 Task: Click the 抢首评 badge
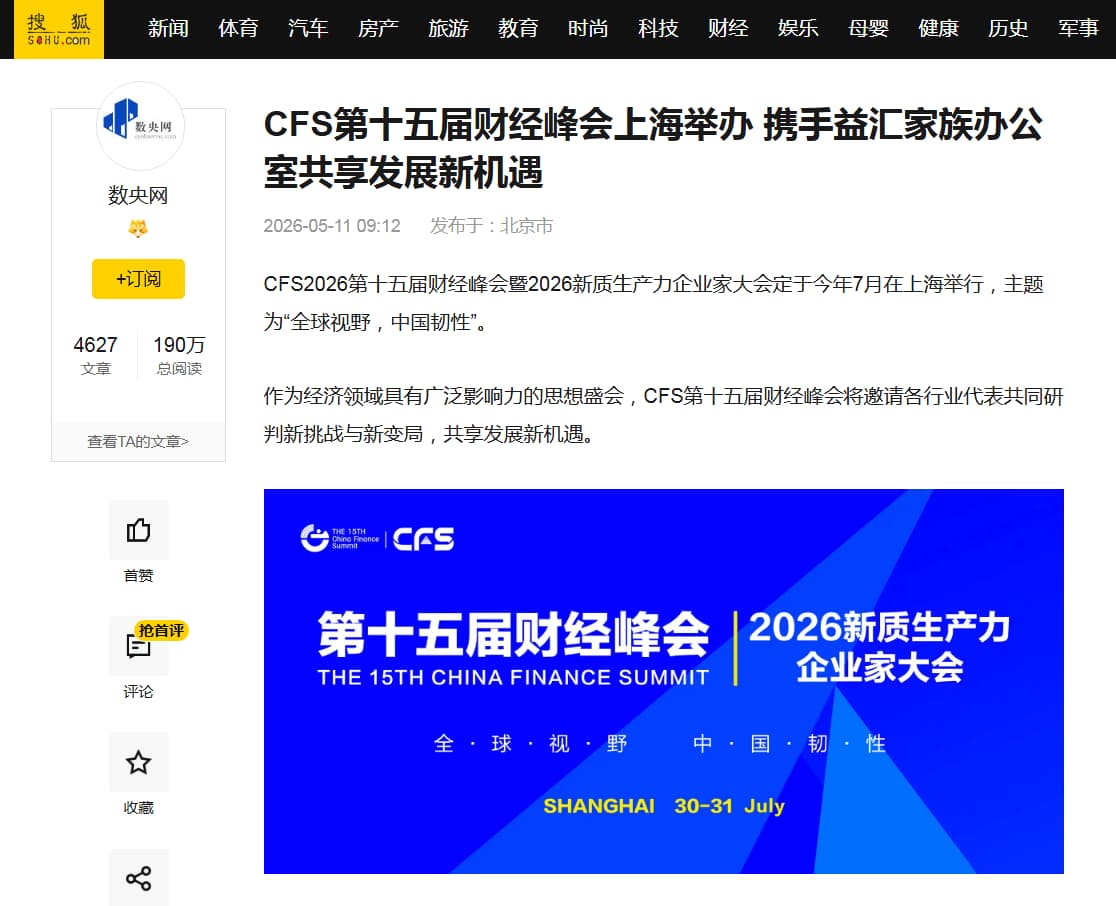(x=162, y=631)
